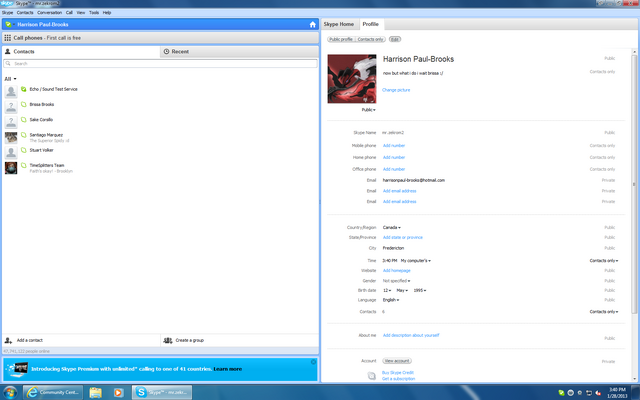Viewport: 640px width, 400px height.
Task: Click the View account button
Action: (397, 361)
